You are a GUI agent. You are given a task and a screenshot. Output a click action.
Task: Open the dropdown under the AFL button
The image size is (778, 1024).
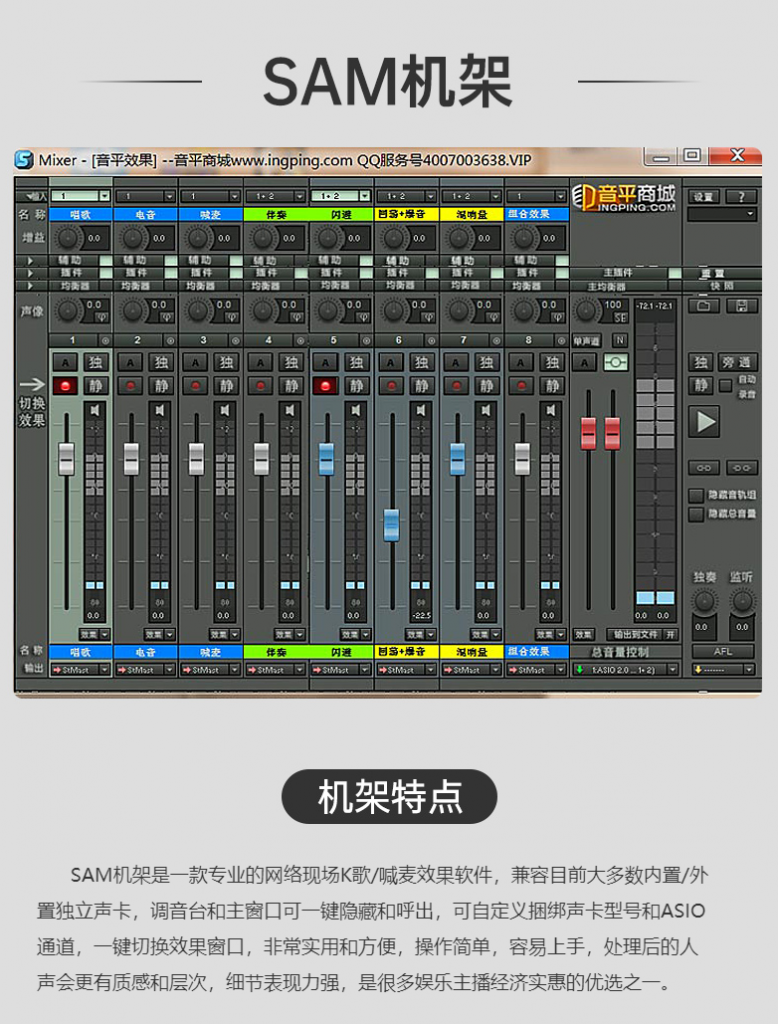pos(723,669)
